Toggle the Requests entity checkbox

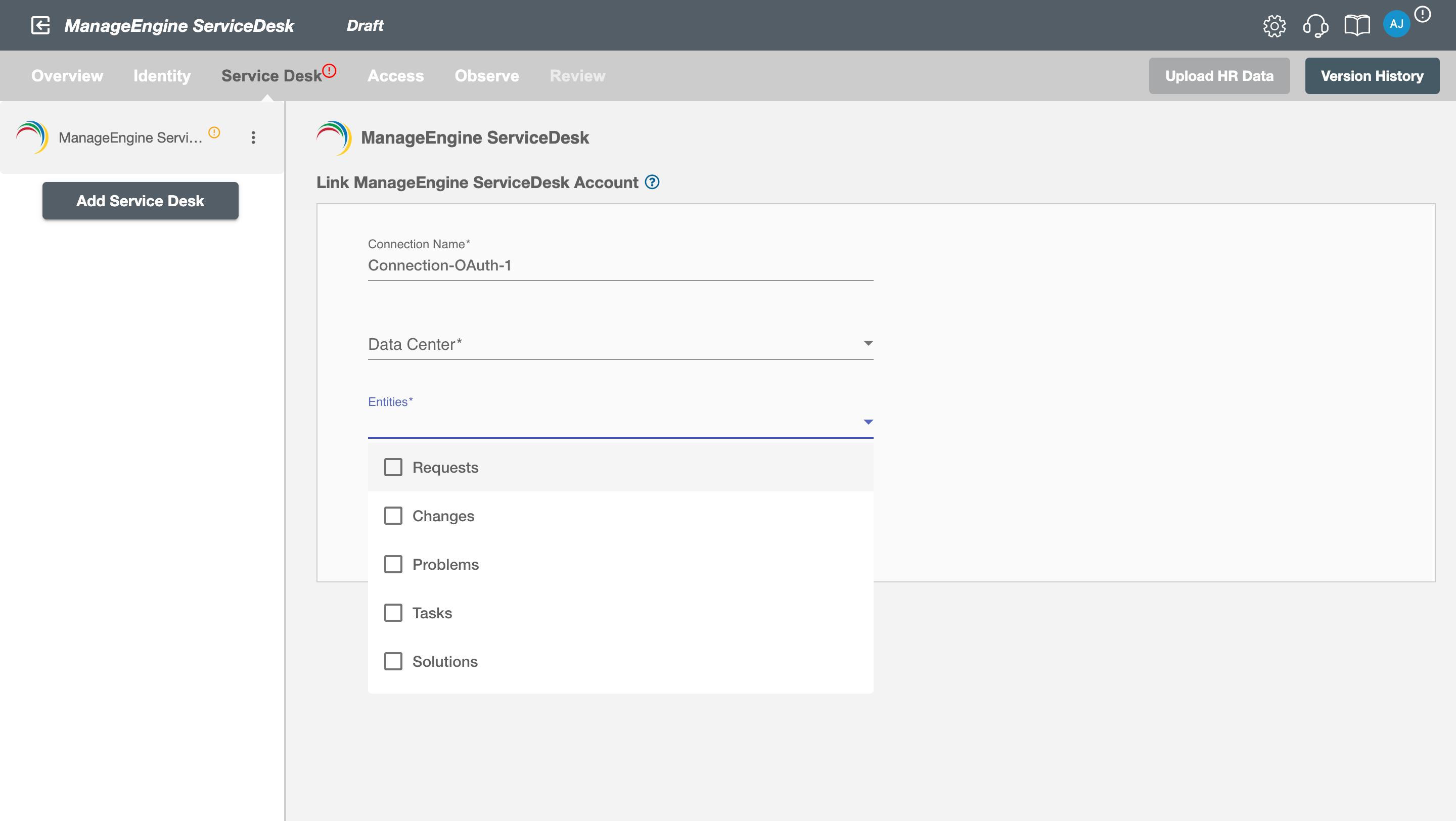pyautogui.click(x=394, y=467)
